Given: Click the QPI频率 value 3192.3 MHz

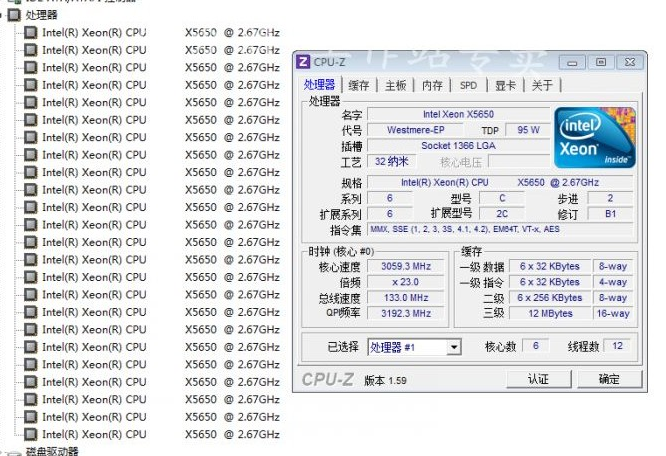Looking at the screenshot, I should tap(406, 313).
